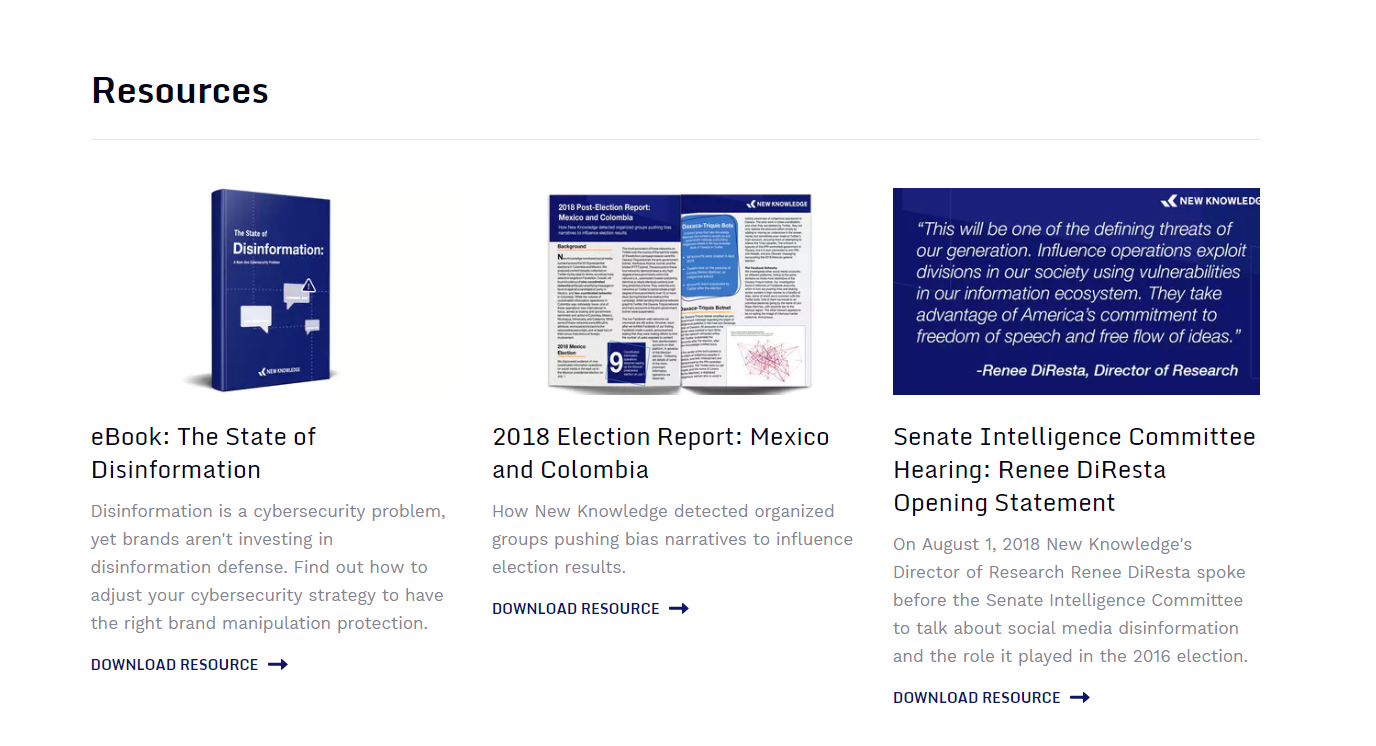The height and width of the screenshot is (746, 1376).
Task: Click the arrow icon under the Election Report description
Action: coord(679,609)
